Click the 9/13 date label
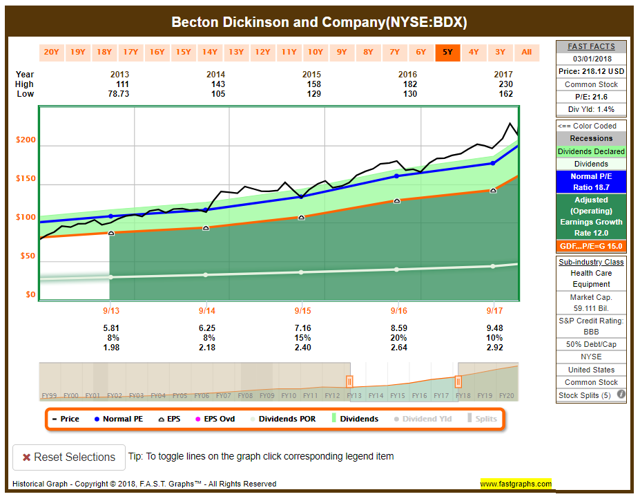Screen dimensions: 640x501 tap(111, 311)
